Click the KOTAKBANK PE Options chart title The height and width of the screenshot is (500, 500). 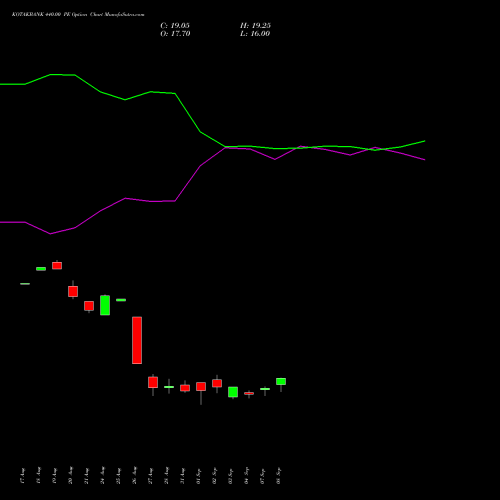click(78, 15)
